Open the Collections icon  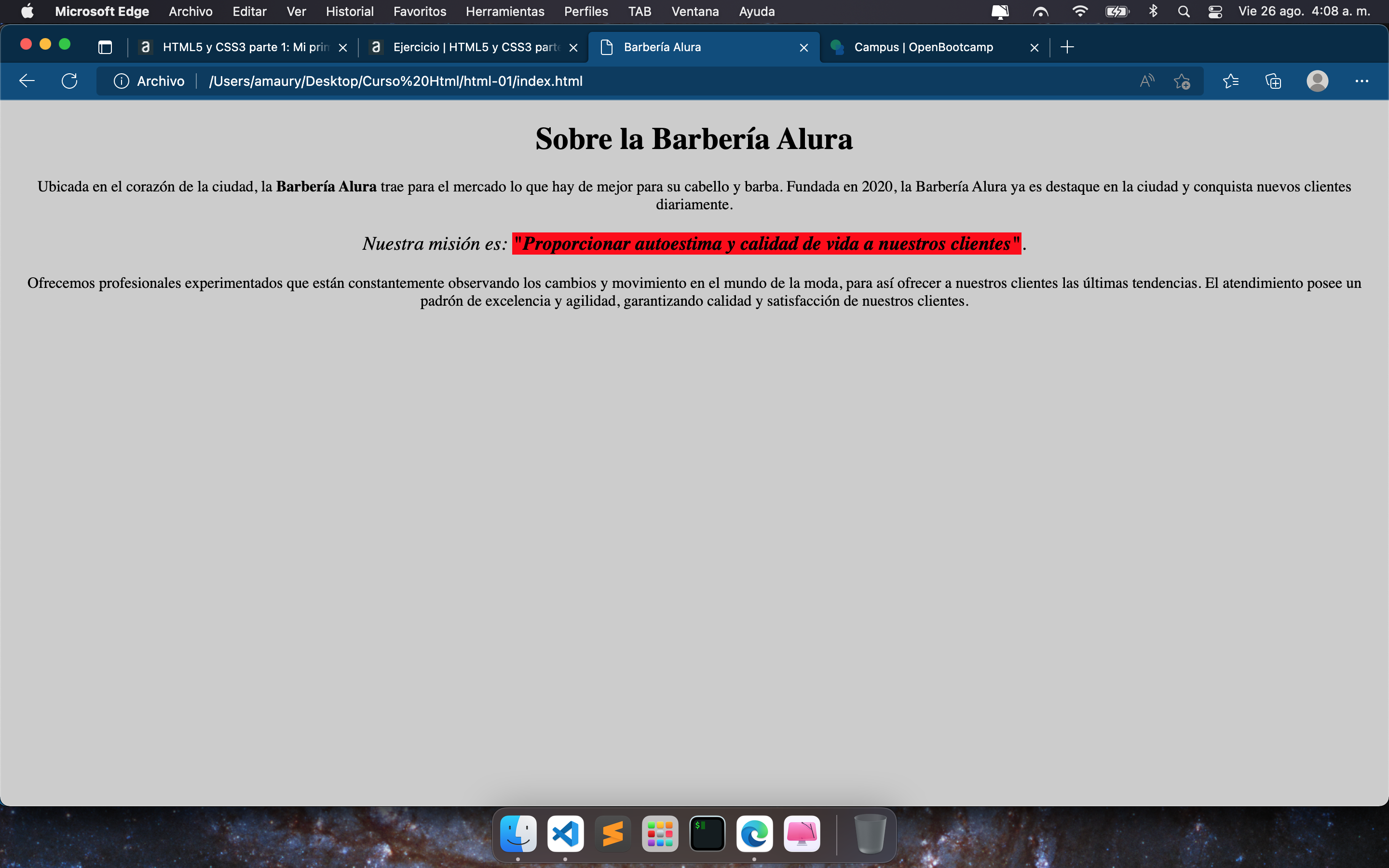coord(1273,81)
